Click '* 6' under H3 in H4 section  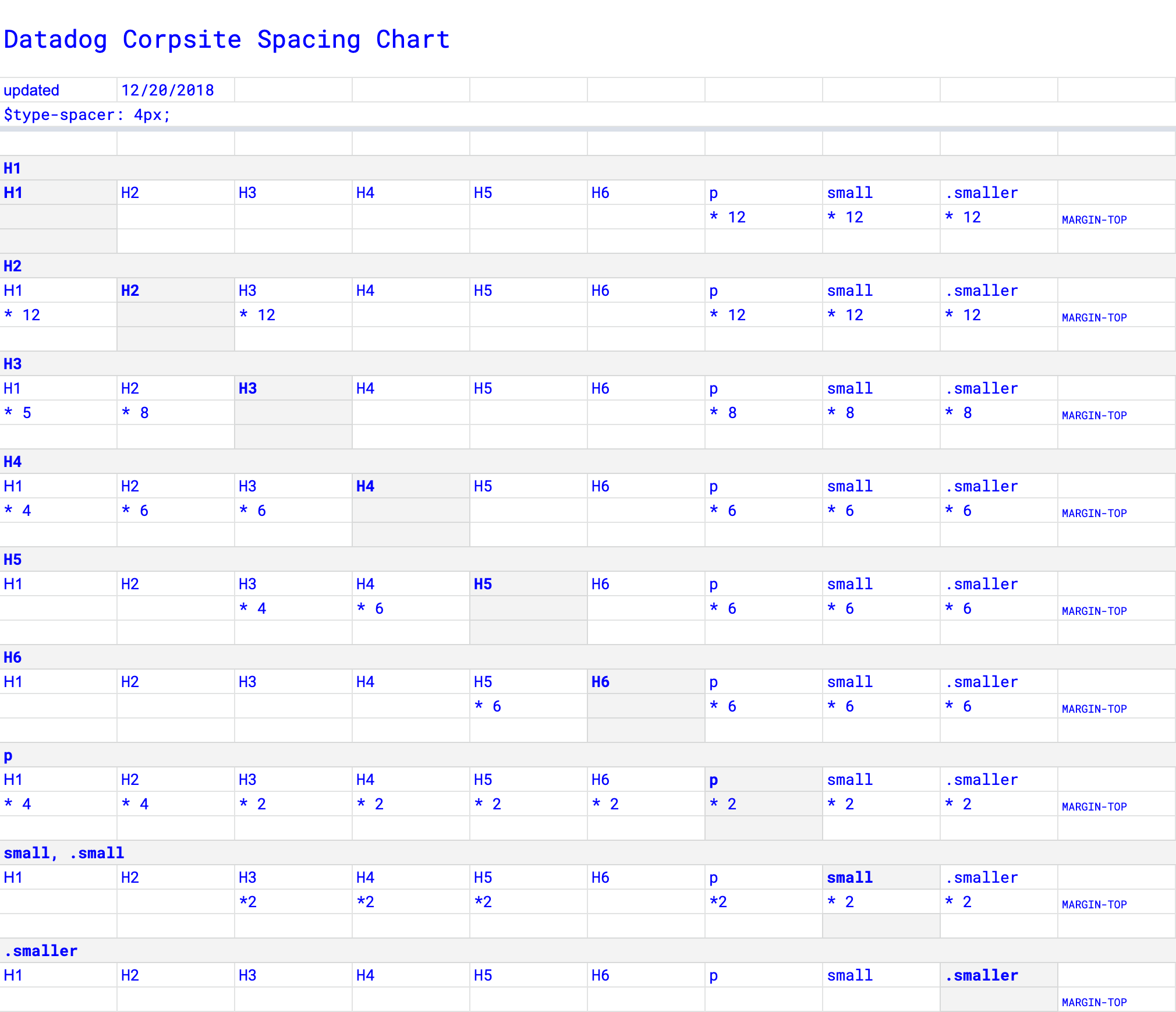(x=293, y=511)
